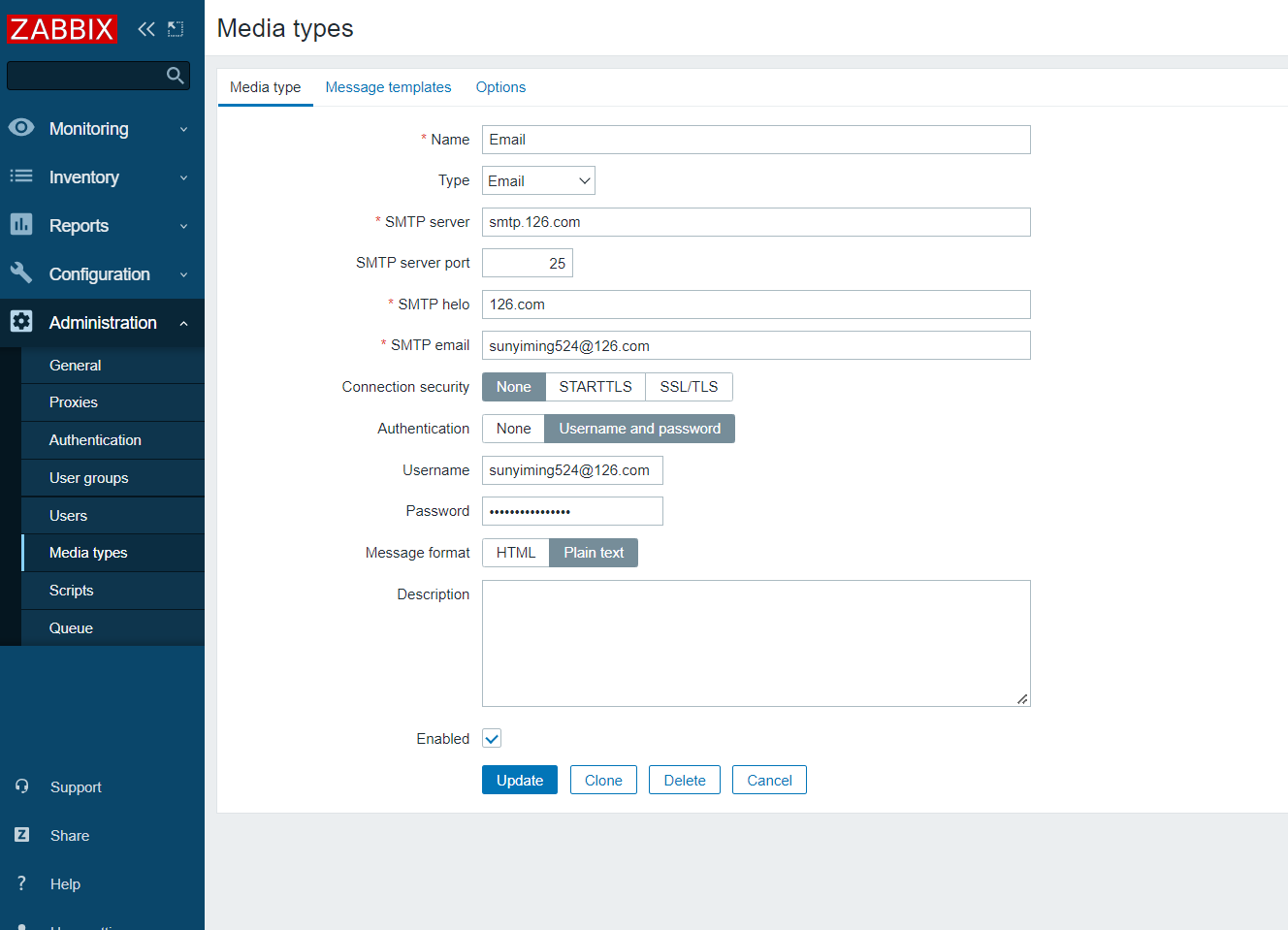Click the Zabbix logo
Viewport: 1288px width, 930px height.
coord(62,29)
